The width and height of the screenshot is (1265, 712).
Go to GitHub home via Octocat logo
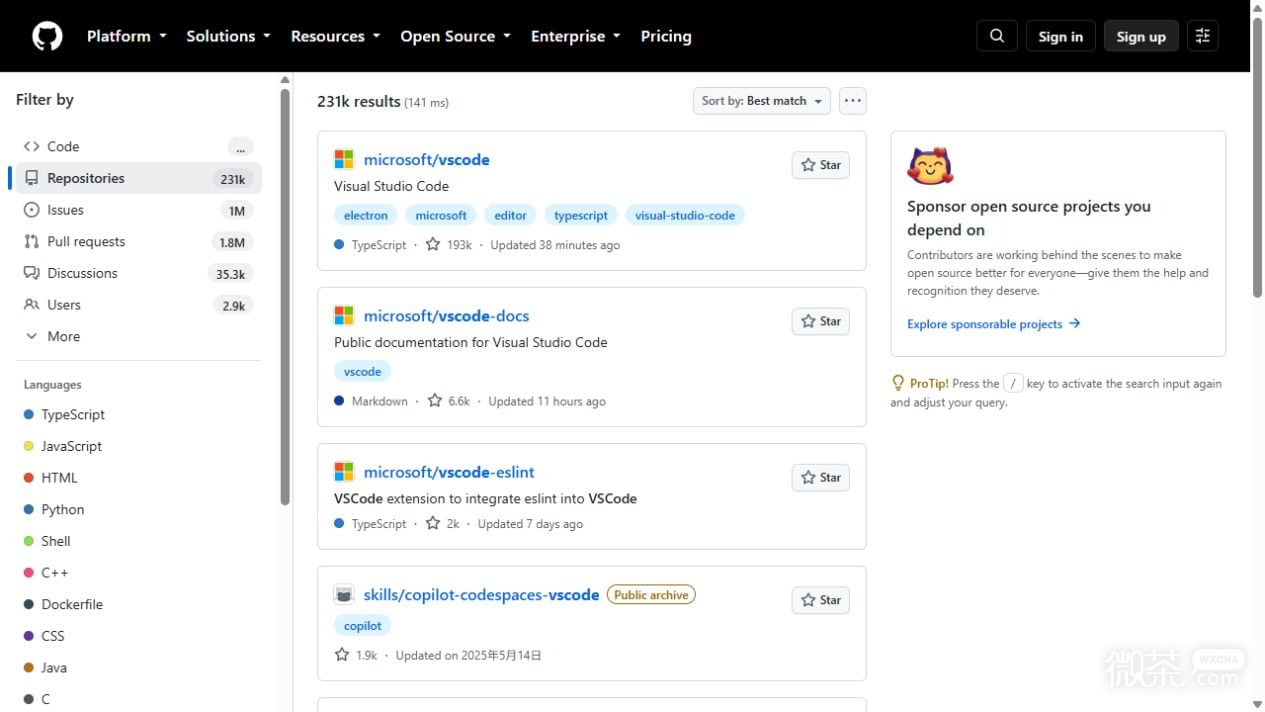pyautogui.click(x=47, y=36)
